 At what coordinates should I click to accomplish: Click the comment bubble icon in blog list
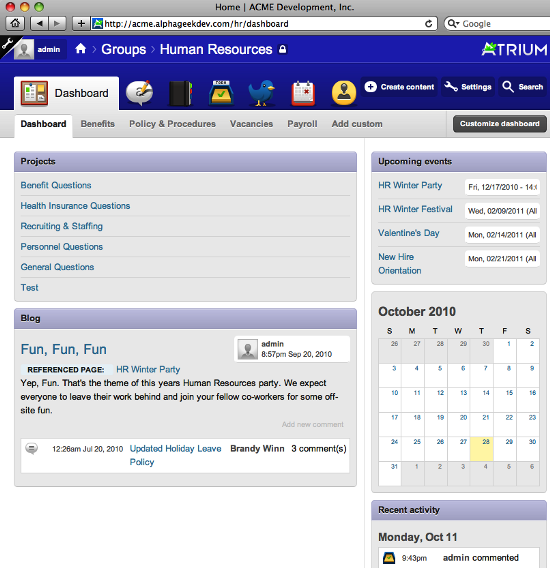click(x=32, y=448)
